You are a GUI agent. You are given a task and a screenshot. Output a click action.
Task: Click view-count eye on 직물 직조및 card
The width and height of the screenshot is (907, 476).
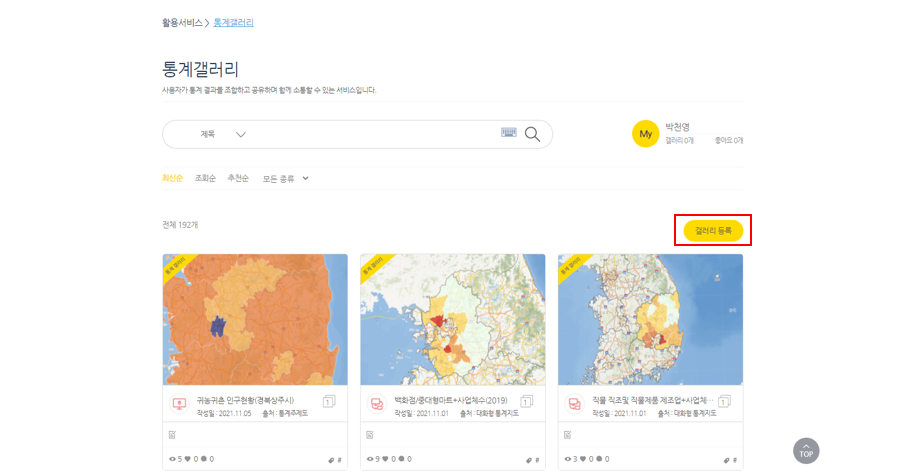568,459
